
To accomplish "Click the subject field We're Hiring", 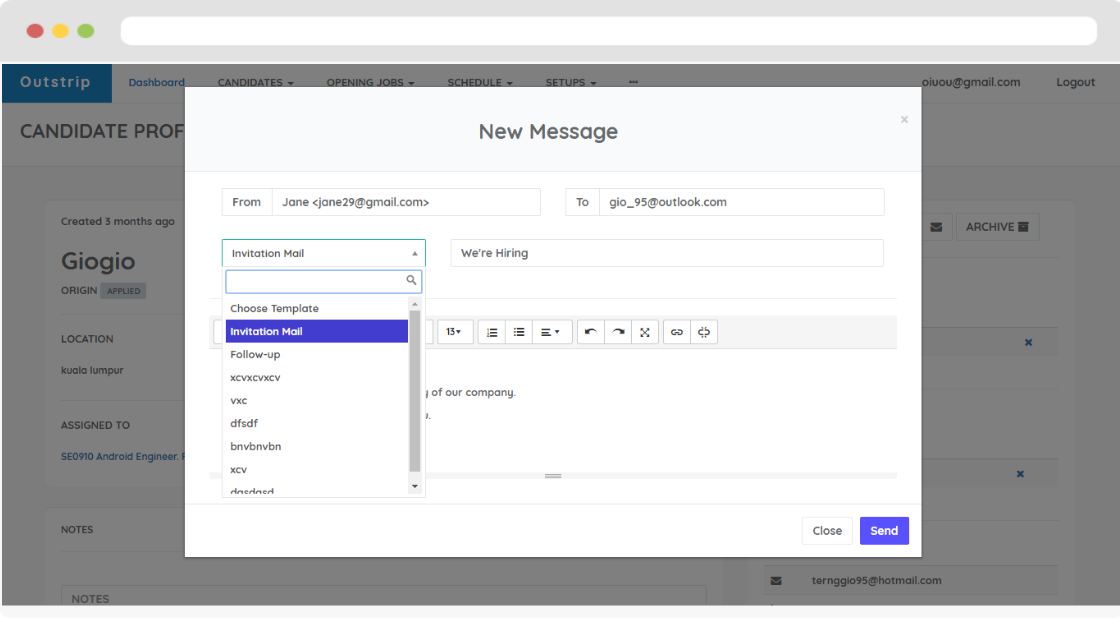I will 667,253.
